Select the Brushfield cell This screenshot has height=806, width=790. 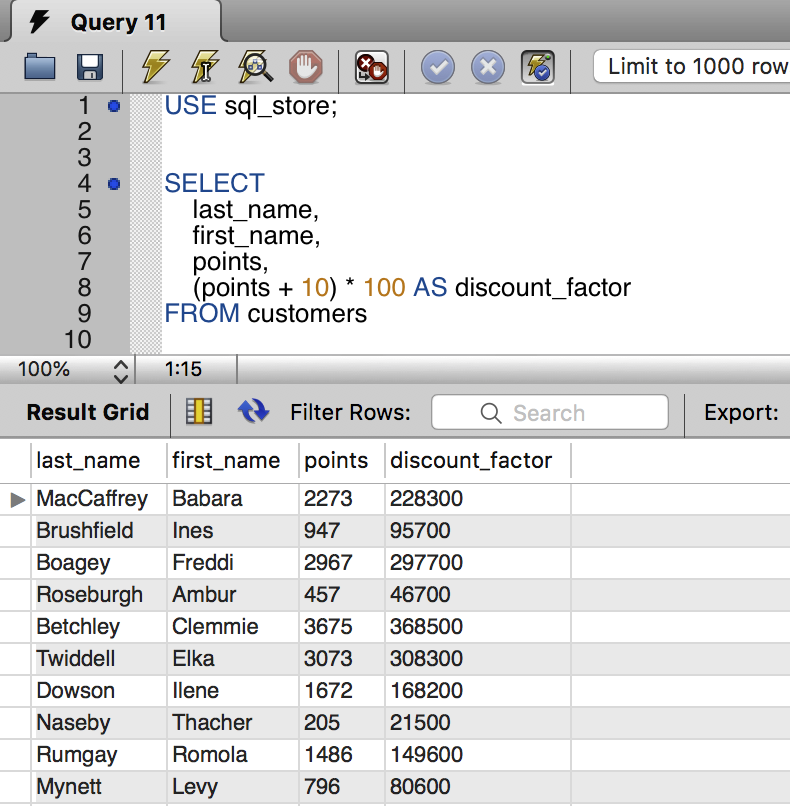(99, 530)
